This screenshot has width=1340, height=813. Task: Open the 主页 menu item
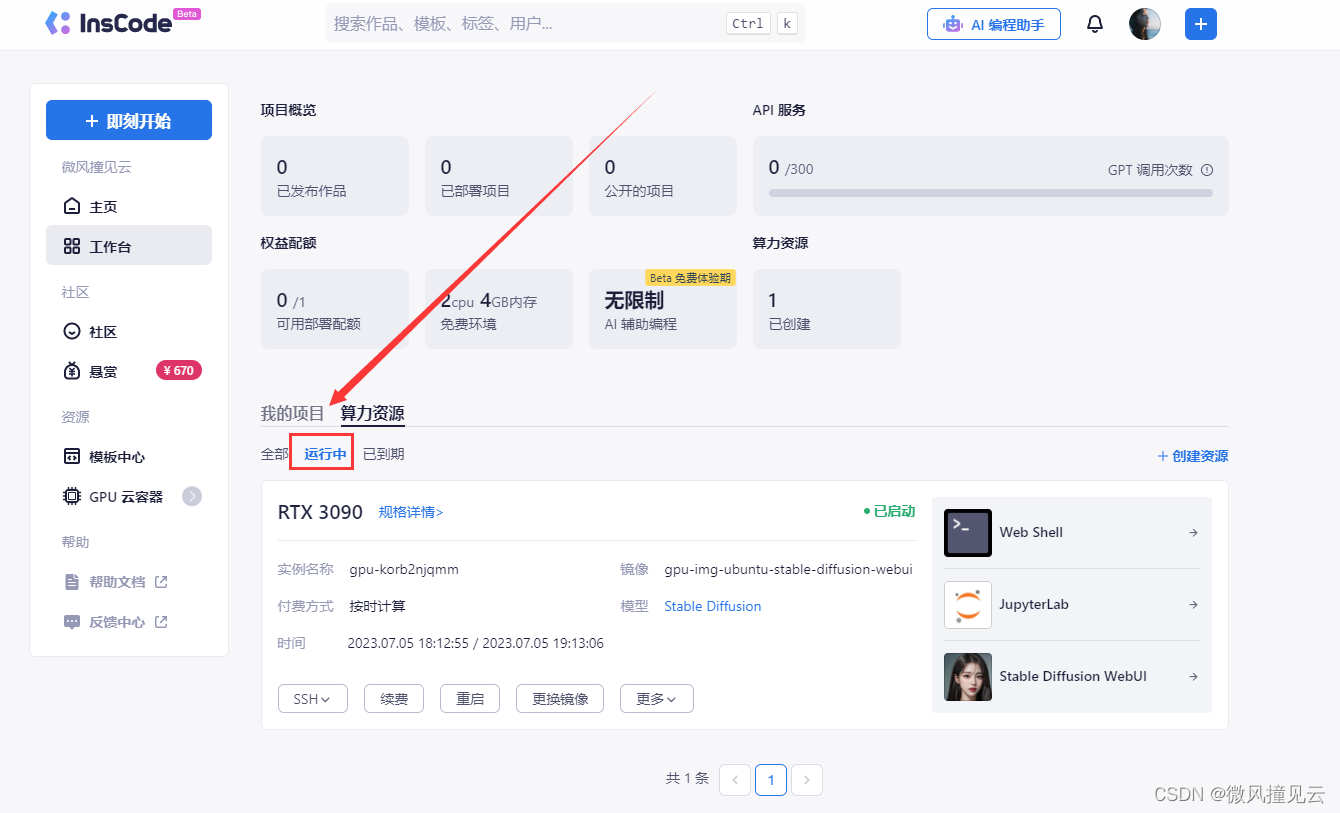coord(129,206)
